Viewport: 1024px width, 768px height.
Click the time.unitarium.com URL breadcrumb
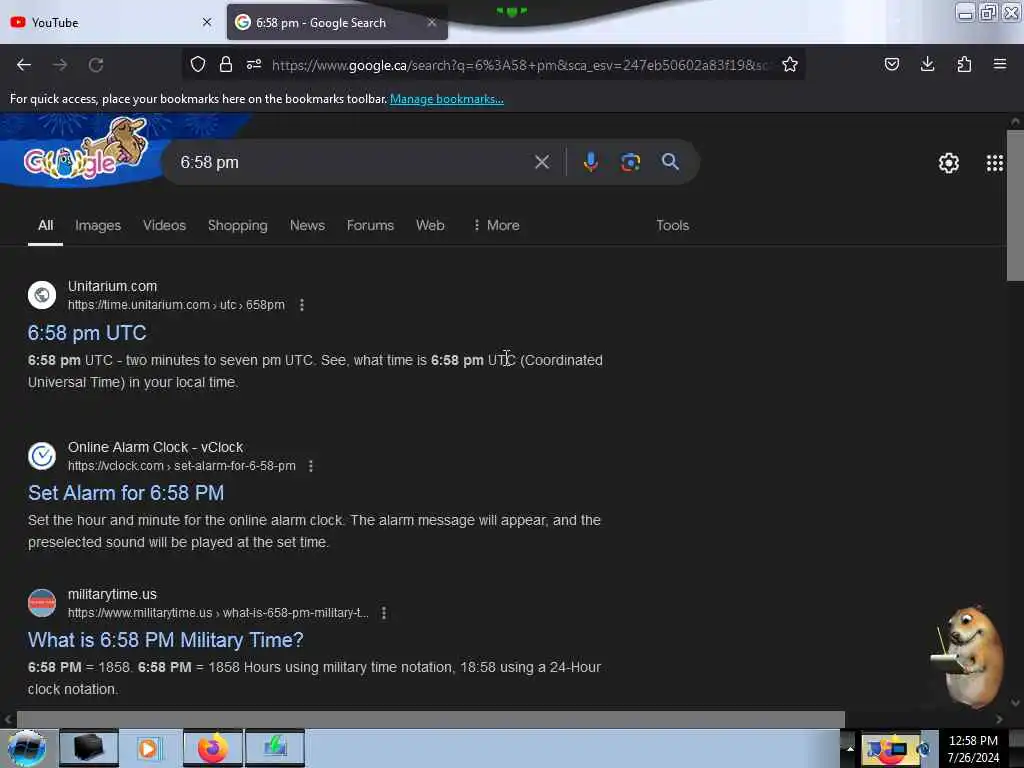(176, 305)
